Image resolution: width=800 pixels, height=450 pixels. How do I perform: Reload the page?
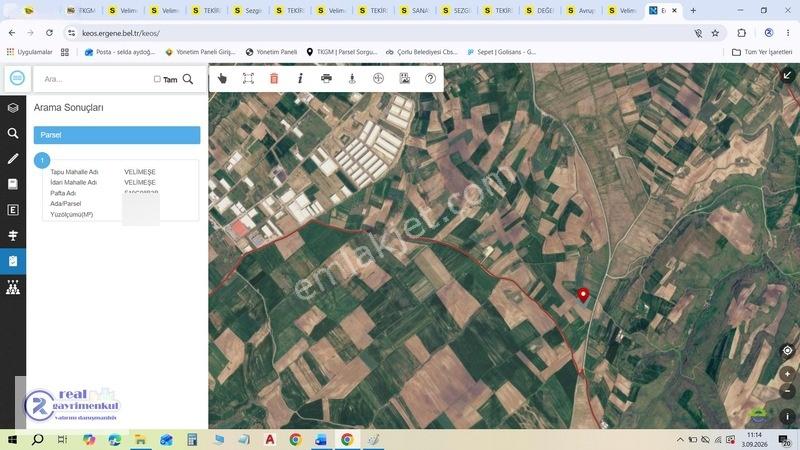pos(49,33)
